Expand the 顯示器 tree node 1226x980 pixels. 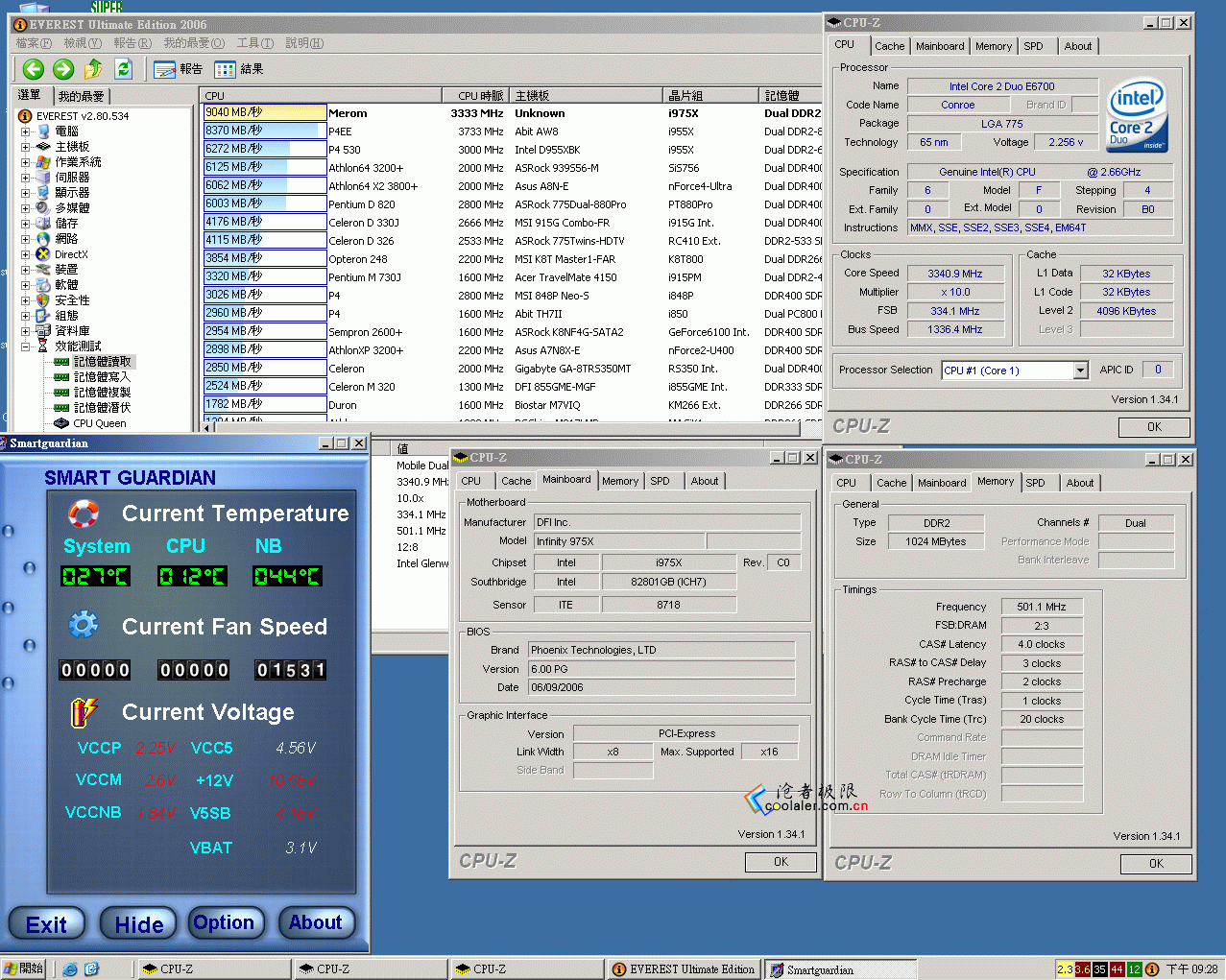pyautogui.click(x=26, y=193)
